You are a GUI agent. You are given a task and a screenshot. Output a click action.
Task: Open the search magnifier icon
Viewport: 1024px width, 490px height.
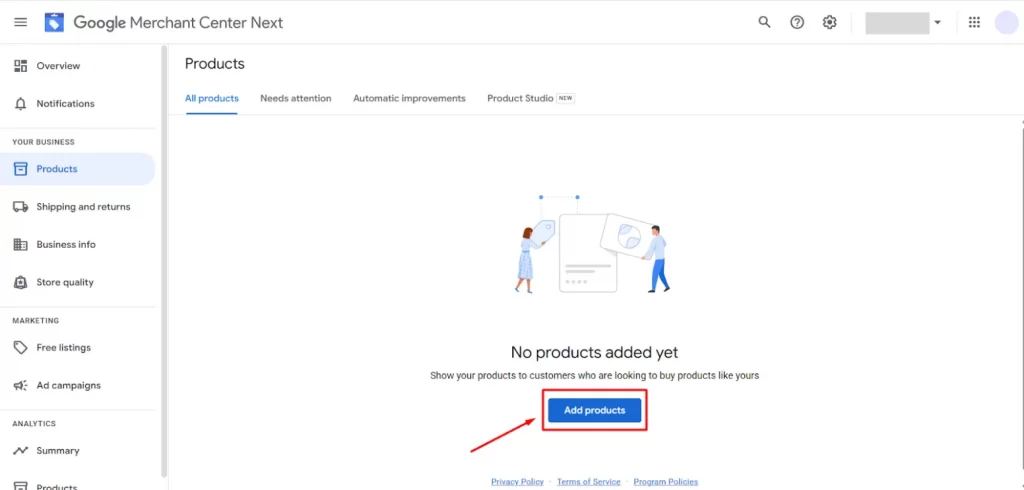tap(764, 22)
